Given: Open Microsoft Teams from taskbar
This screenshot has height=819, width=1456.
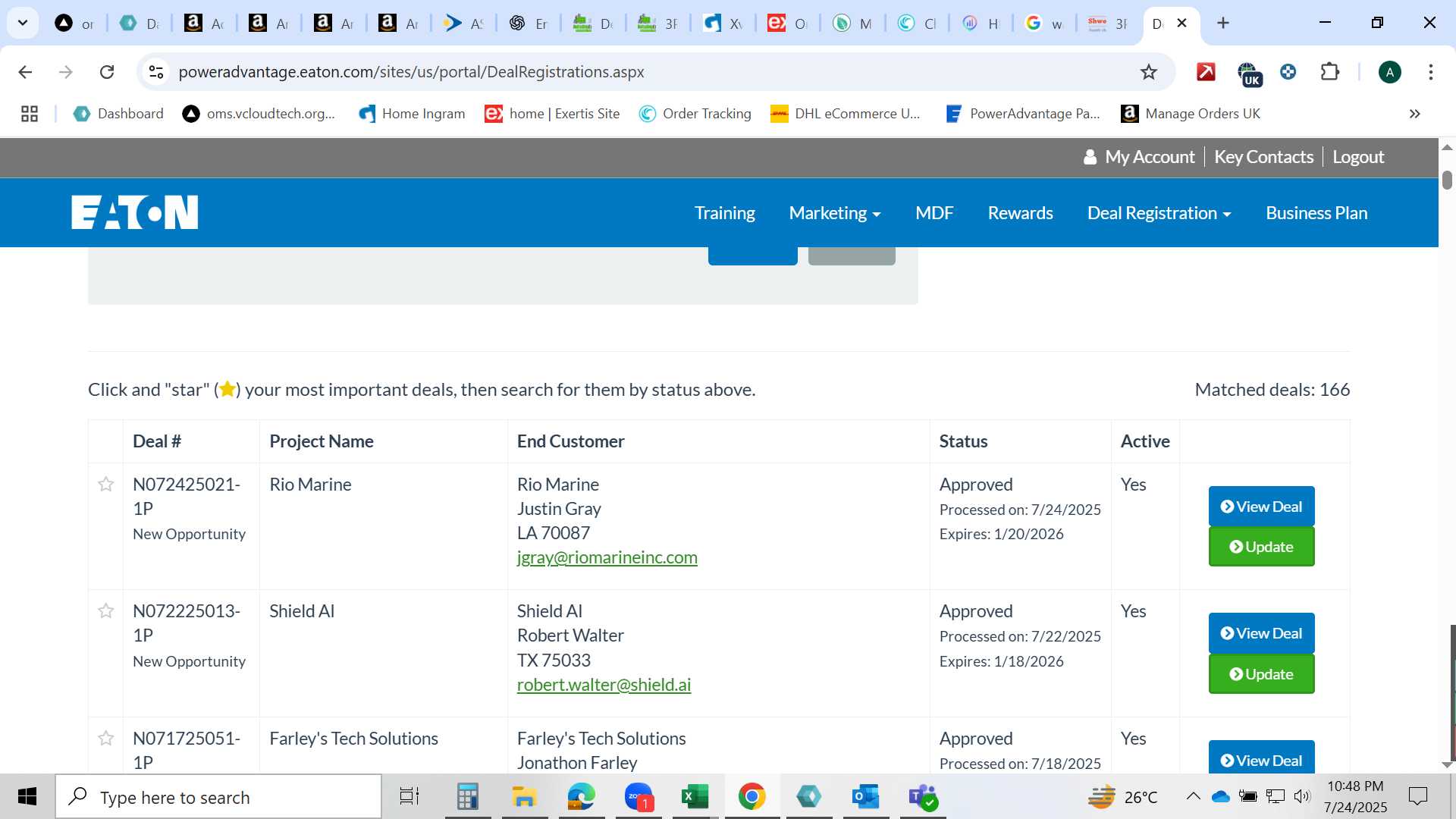Looking at the screenshot, I should [923, 796].
